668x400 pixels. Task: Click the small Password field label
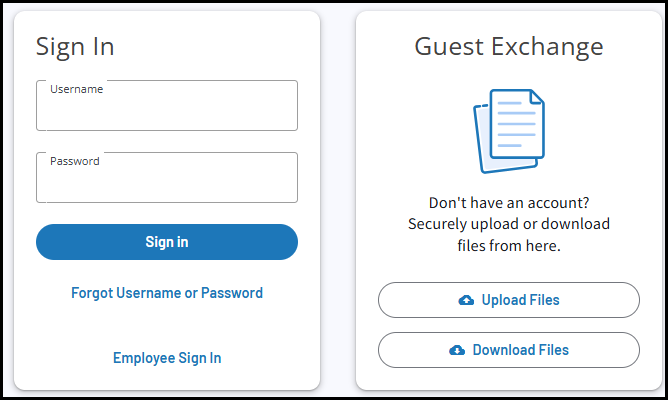pyautogui.click(x=75, y=161)
